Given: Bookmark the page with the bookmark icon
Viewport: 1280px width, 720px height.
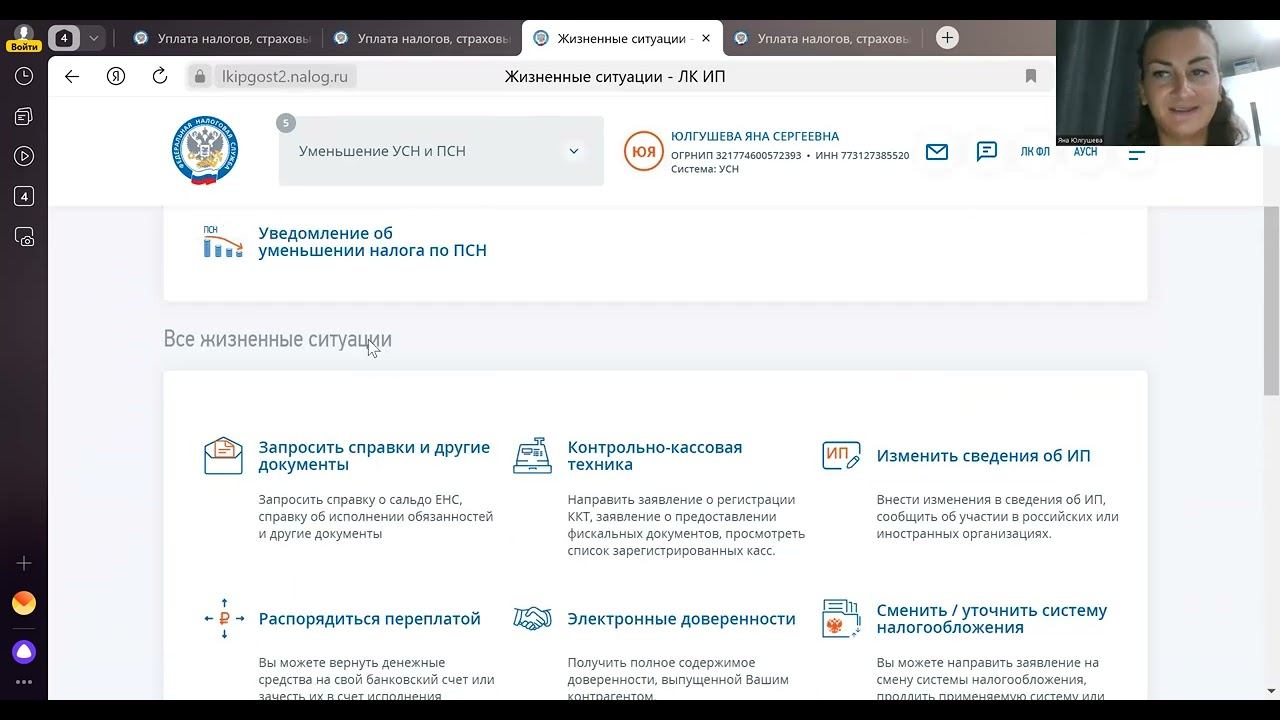Looking at the screenshot, I should (x=1031, y=76).
